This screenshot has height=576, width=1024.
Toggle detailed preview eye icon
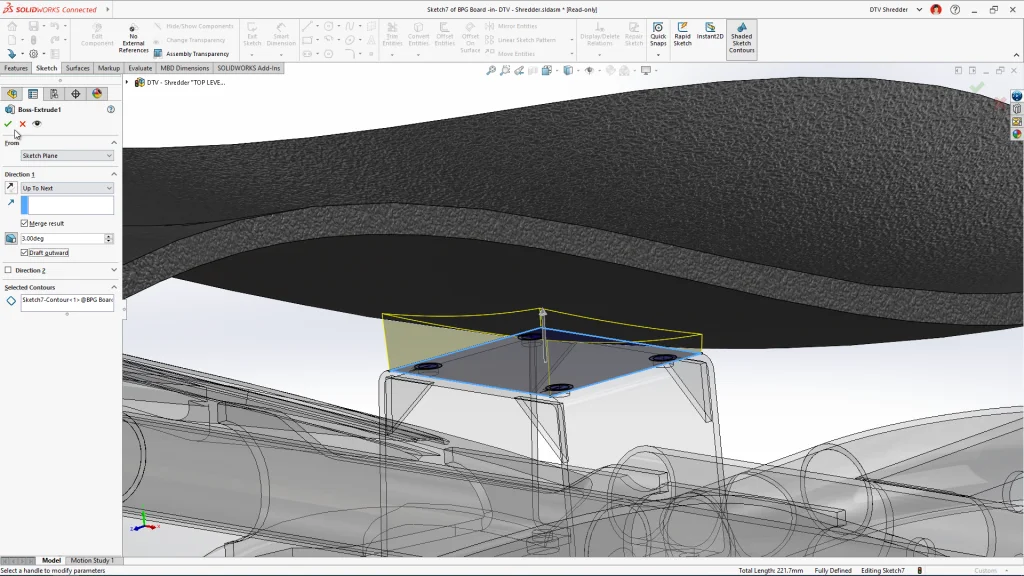click(x=37, y=124)
